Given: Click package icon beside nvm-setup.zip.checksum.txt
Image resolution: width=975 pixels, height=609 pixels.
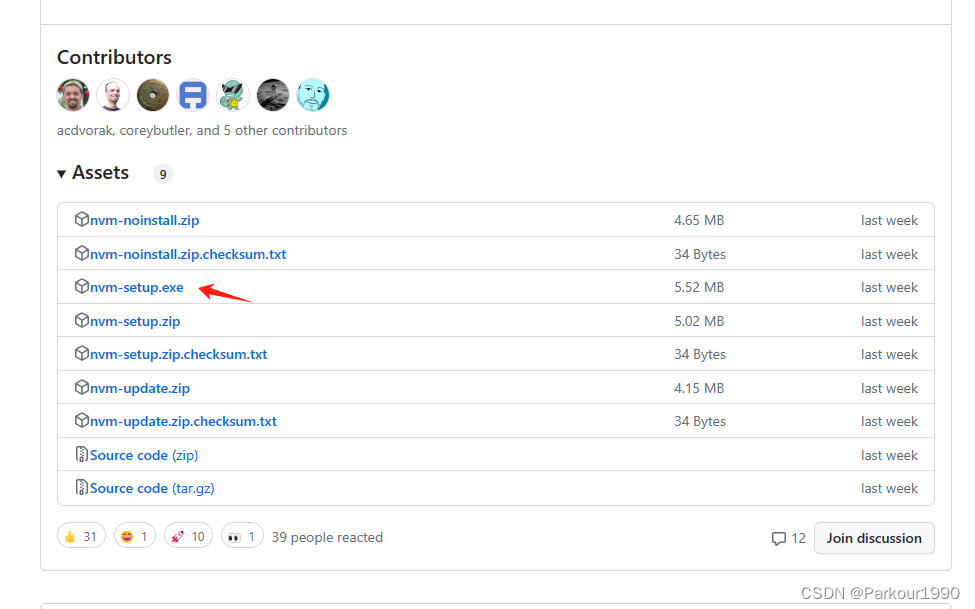Looking at the screenshot, I should [81, 353].
